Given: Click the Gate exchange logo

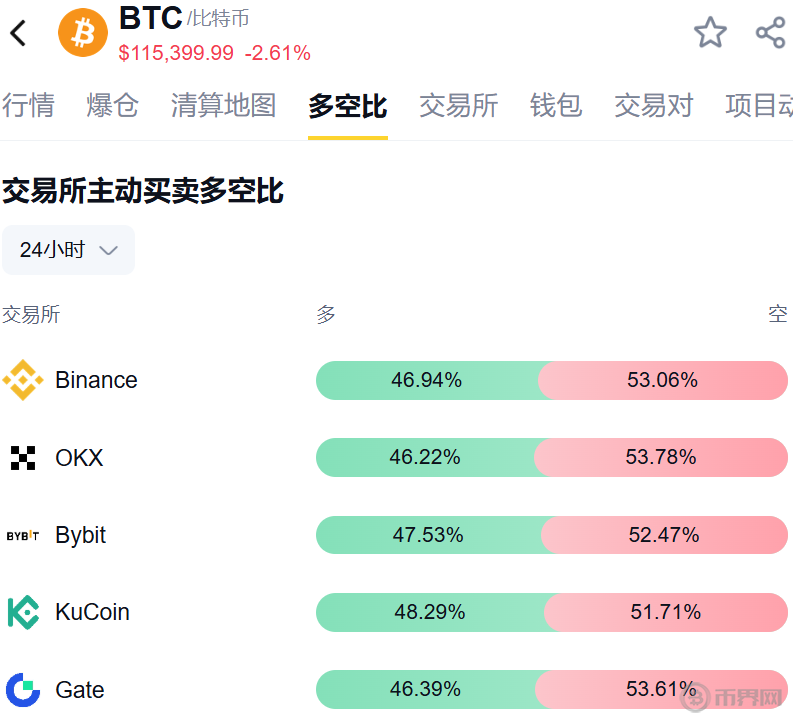Looking at the screenshot, I should point(23,690).
